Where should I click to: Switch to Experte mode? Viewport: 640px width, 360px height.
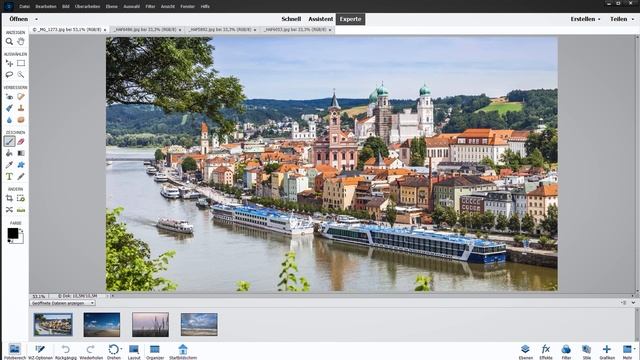(x=350, y=19)
